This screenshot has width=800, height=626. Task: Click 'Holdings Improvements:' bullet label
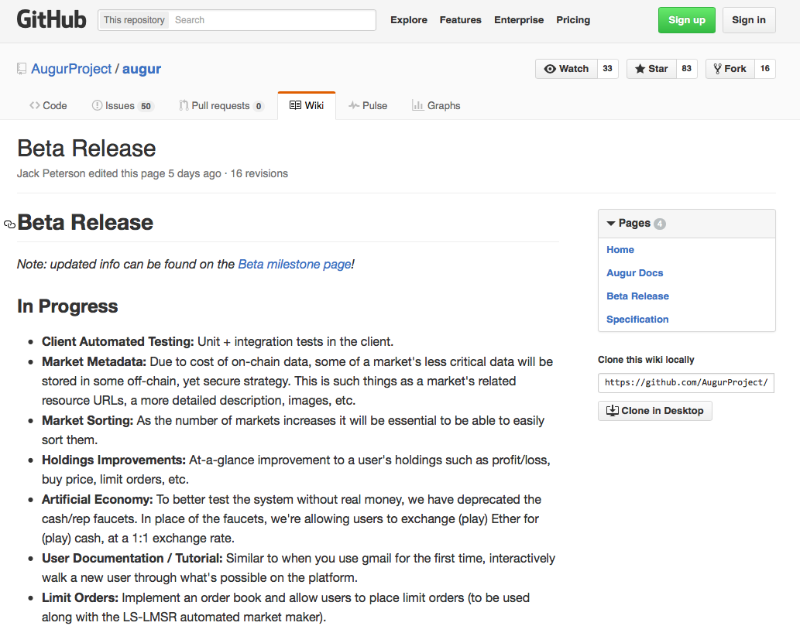pos(114,460)
